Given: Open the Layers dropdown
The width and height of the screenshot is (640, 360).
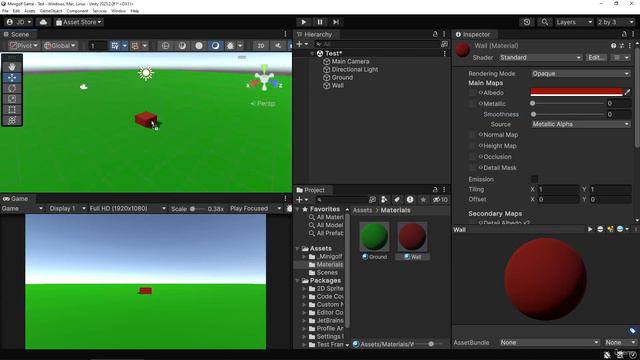Looking at the screenshot, I should tap(573, 22).
